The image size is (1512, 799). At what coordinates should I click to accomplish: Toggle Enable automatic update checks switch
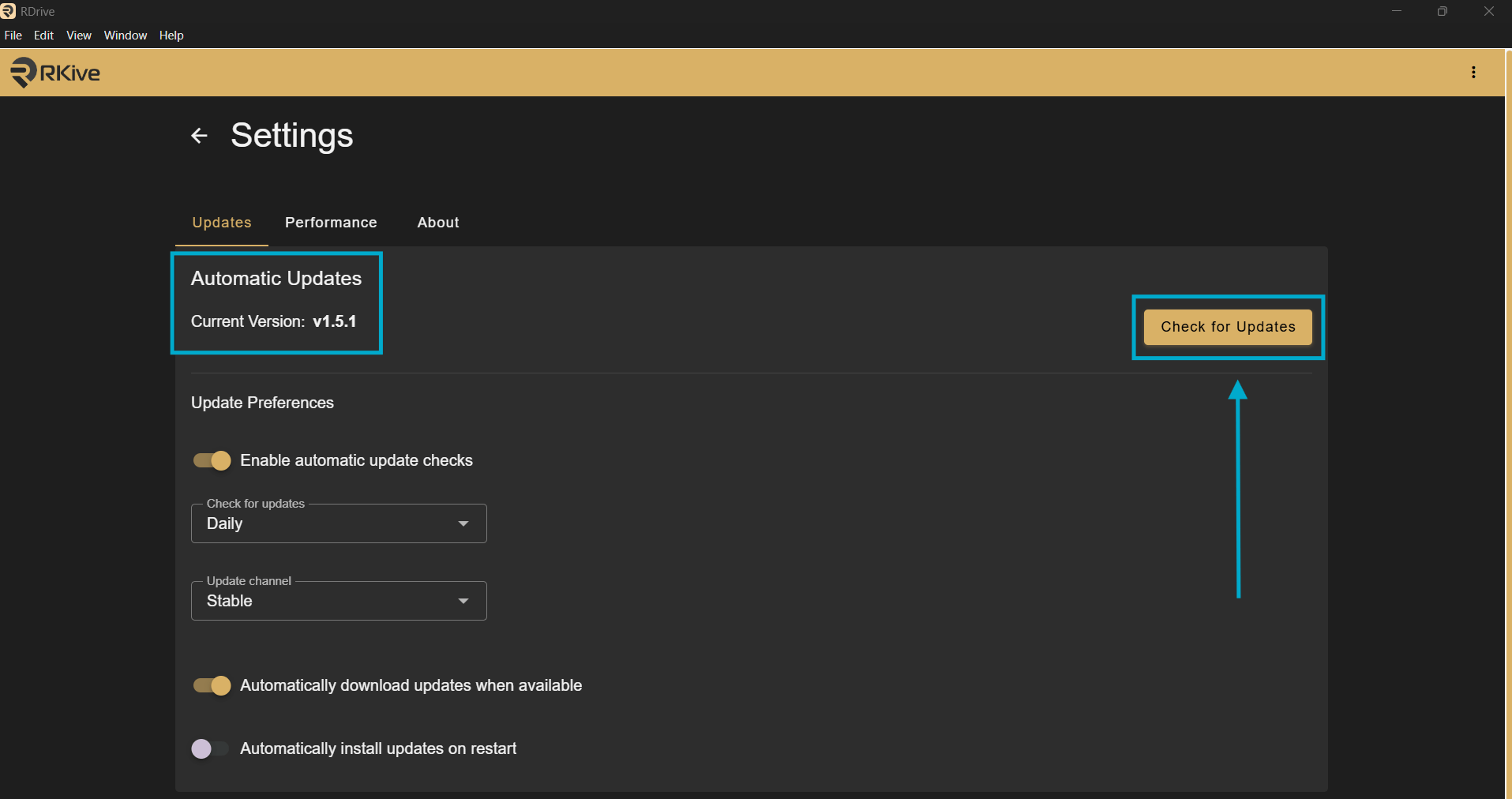[x=212, y=460]
